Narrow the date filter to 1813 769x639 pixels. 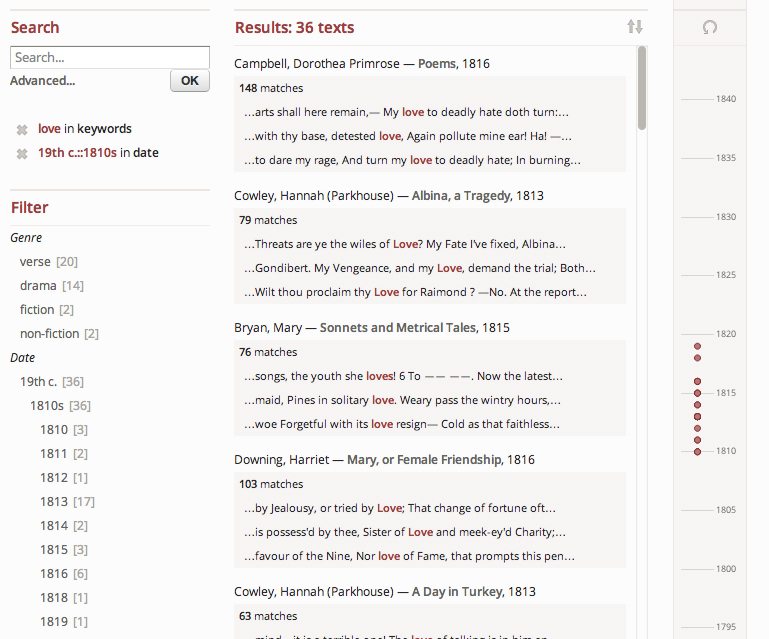(x=54, y=502)
